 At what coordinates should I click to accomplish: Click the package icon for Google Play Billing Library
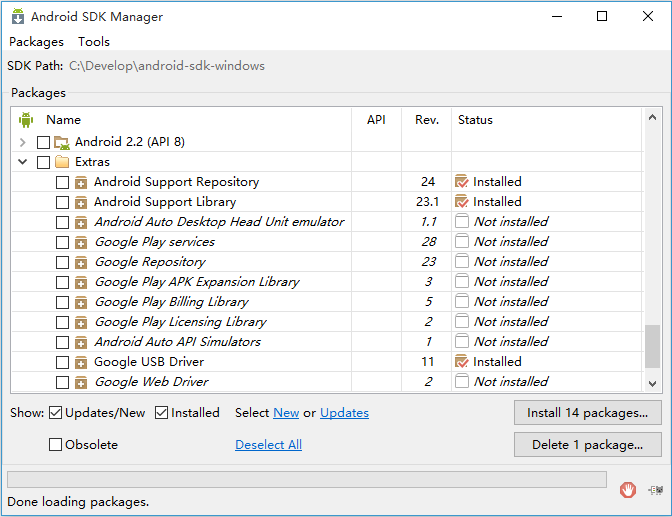81,302
